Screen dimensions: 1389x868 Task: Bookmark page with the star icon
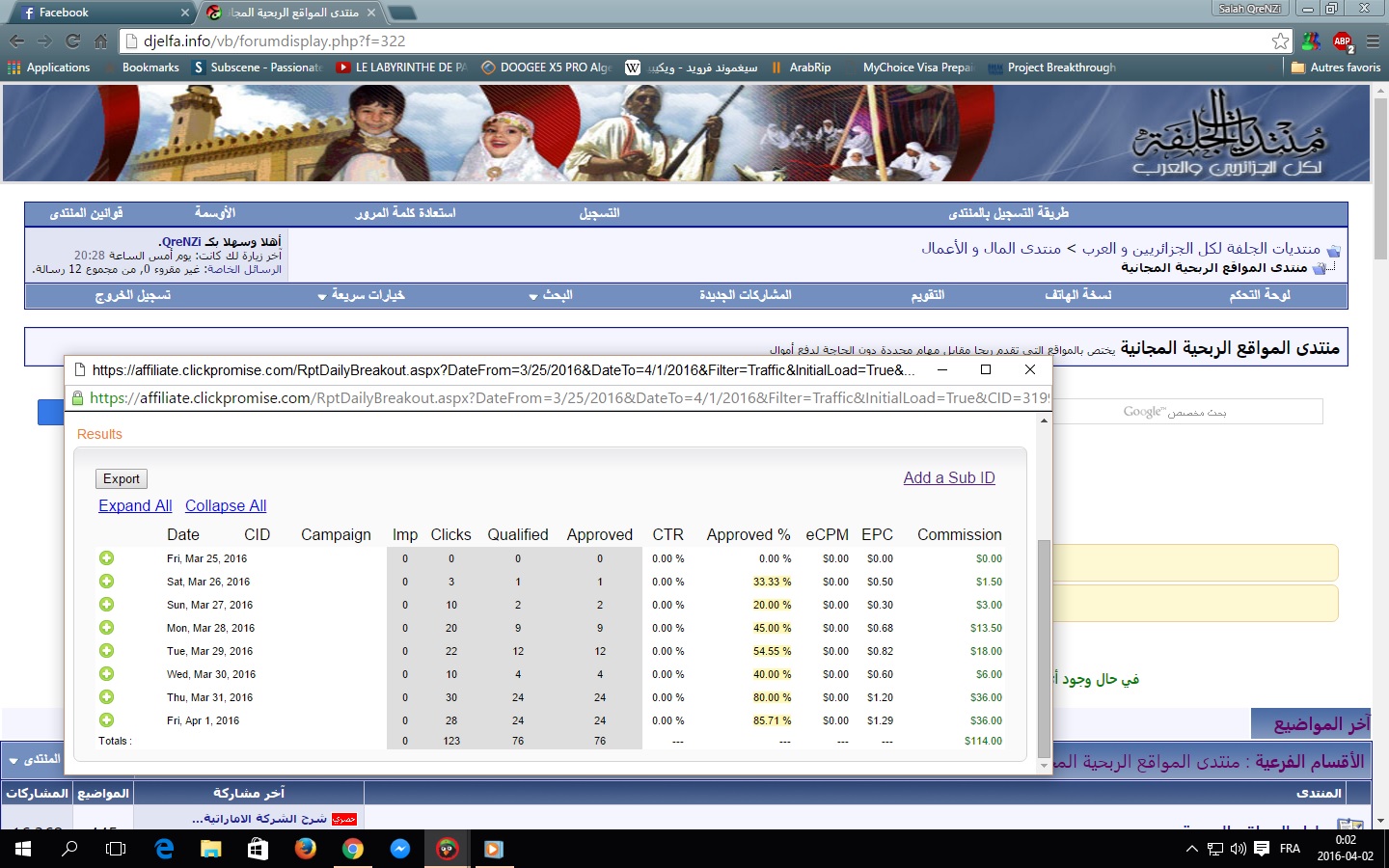tap(1280, 41)
